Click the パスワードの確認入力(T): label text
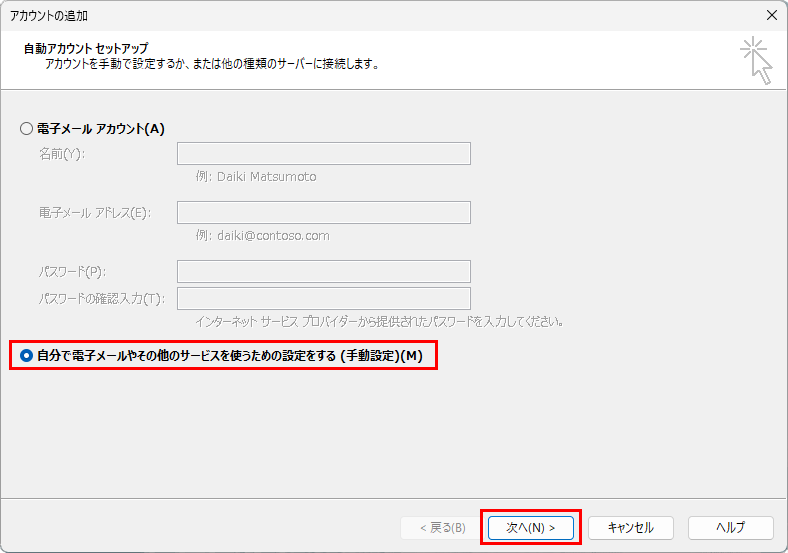 pyautogui.click(x=101, y=298)
